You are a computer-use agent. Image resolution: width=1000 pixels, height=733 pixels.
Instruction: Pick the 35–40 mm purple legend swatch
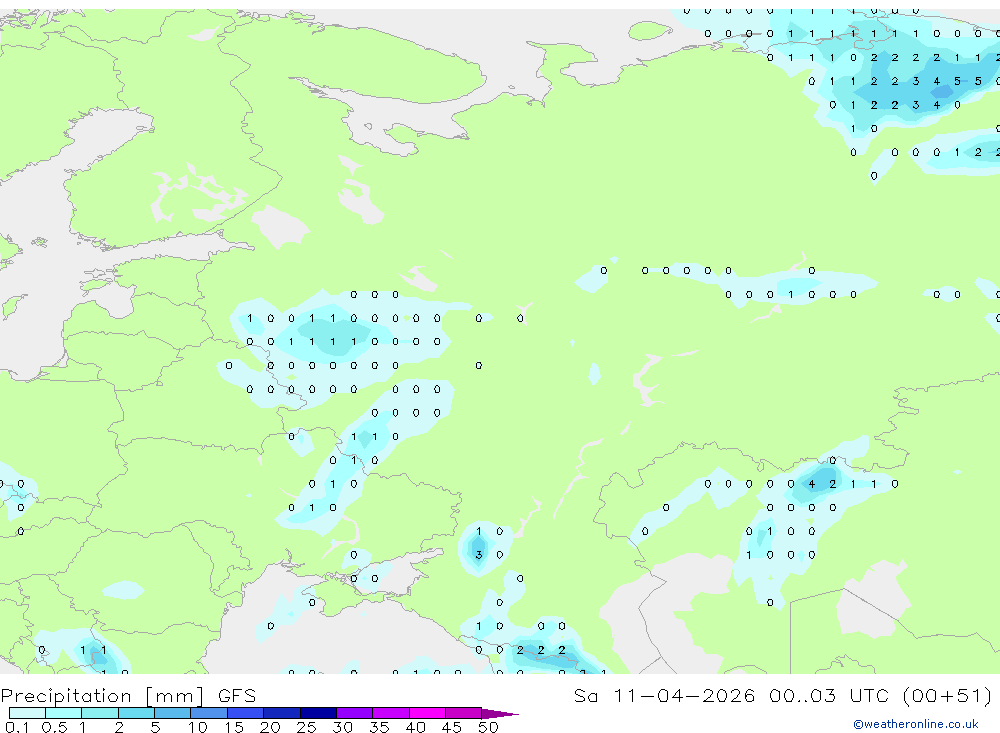point(391,713)
